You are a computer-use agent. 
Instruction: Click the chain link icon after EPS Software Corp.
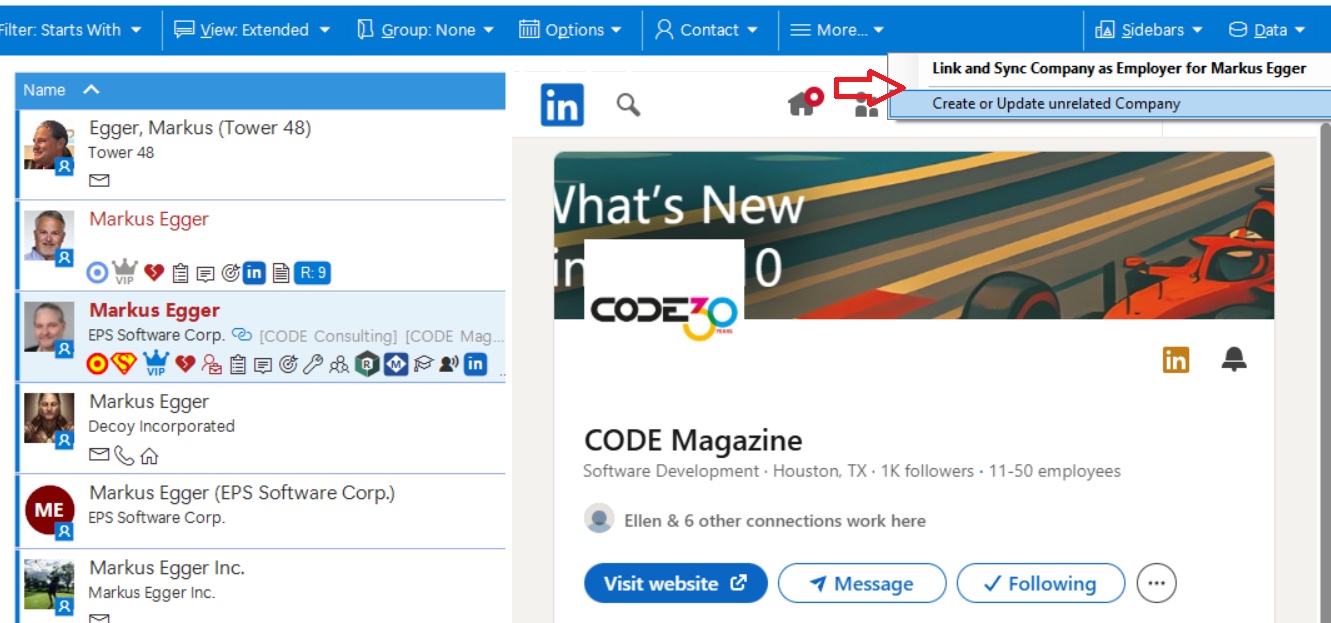click(242, 335)
